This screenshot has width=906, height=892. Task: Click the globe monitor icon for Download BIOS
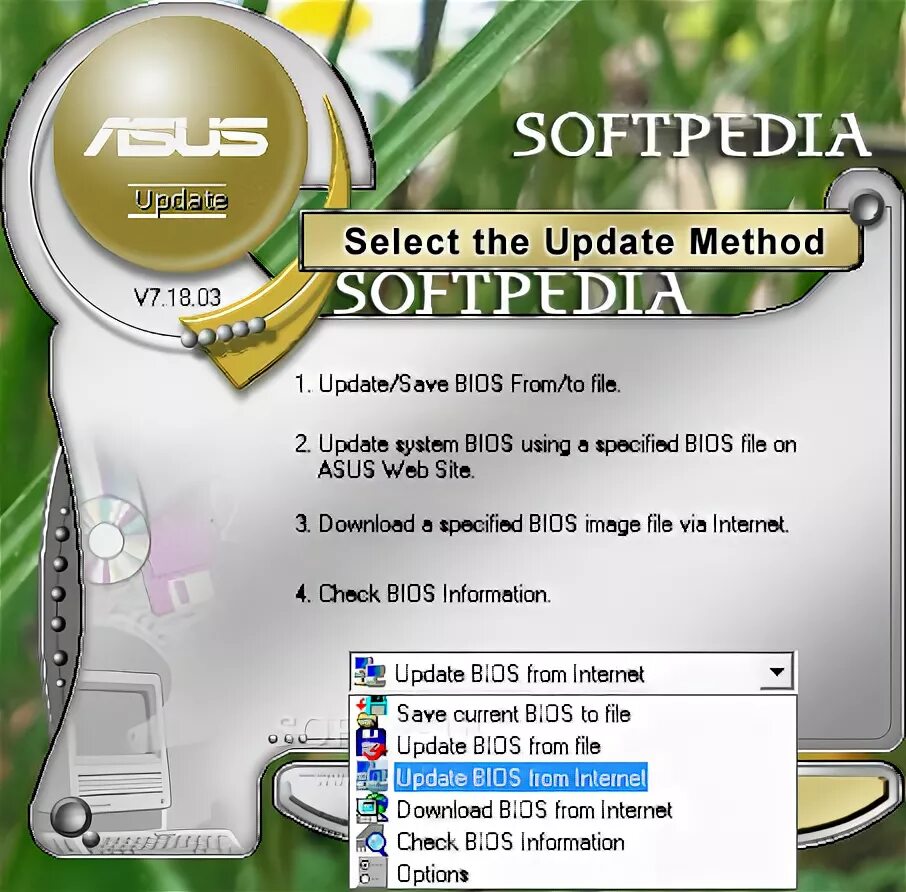tap(372, 808)
